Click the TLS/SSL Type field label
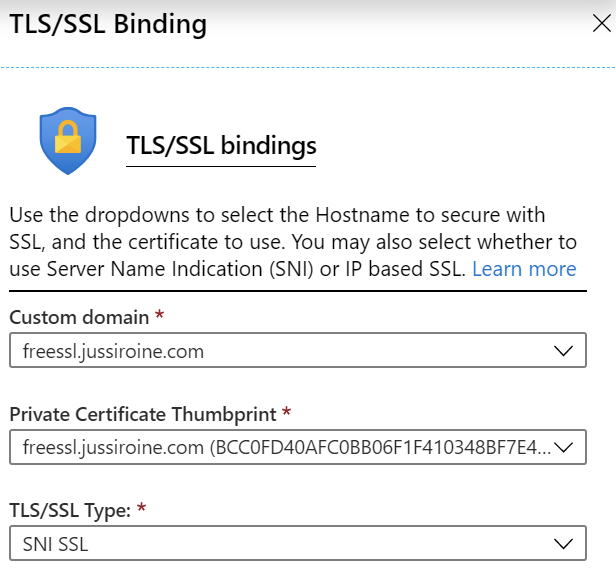 [70, 511]
